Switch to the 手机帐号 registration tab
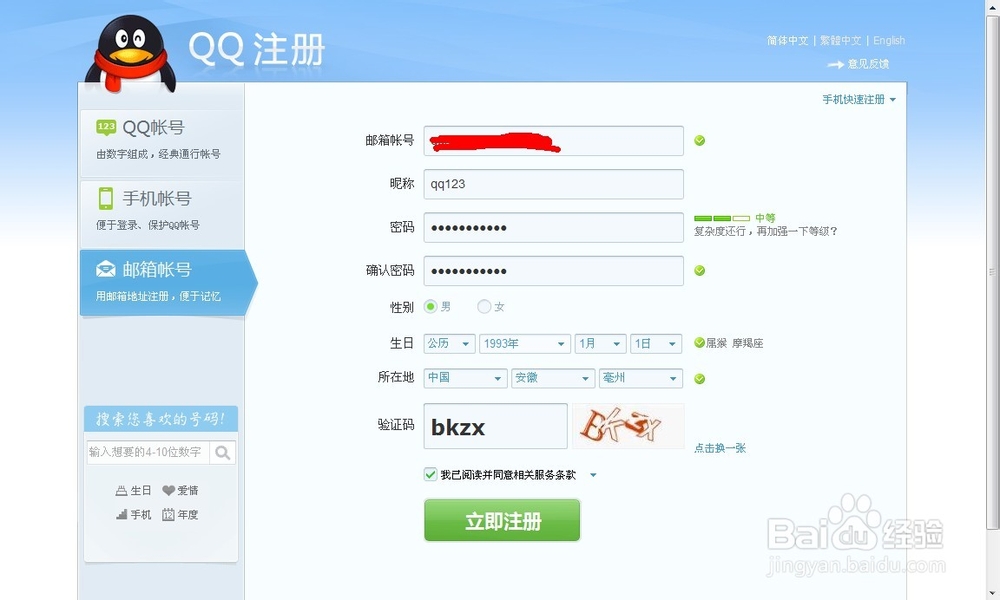 pos(161,212)
